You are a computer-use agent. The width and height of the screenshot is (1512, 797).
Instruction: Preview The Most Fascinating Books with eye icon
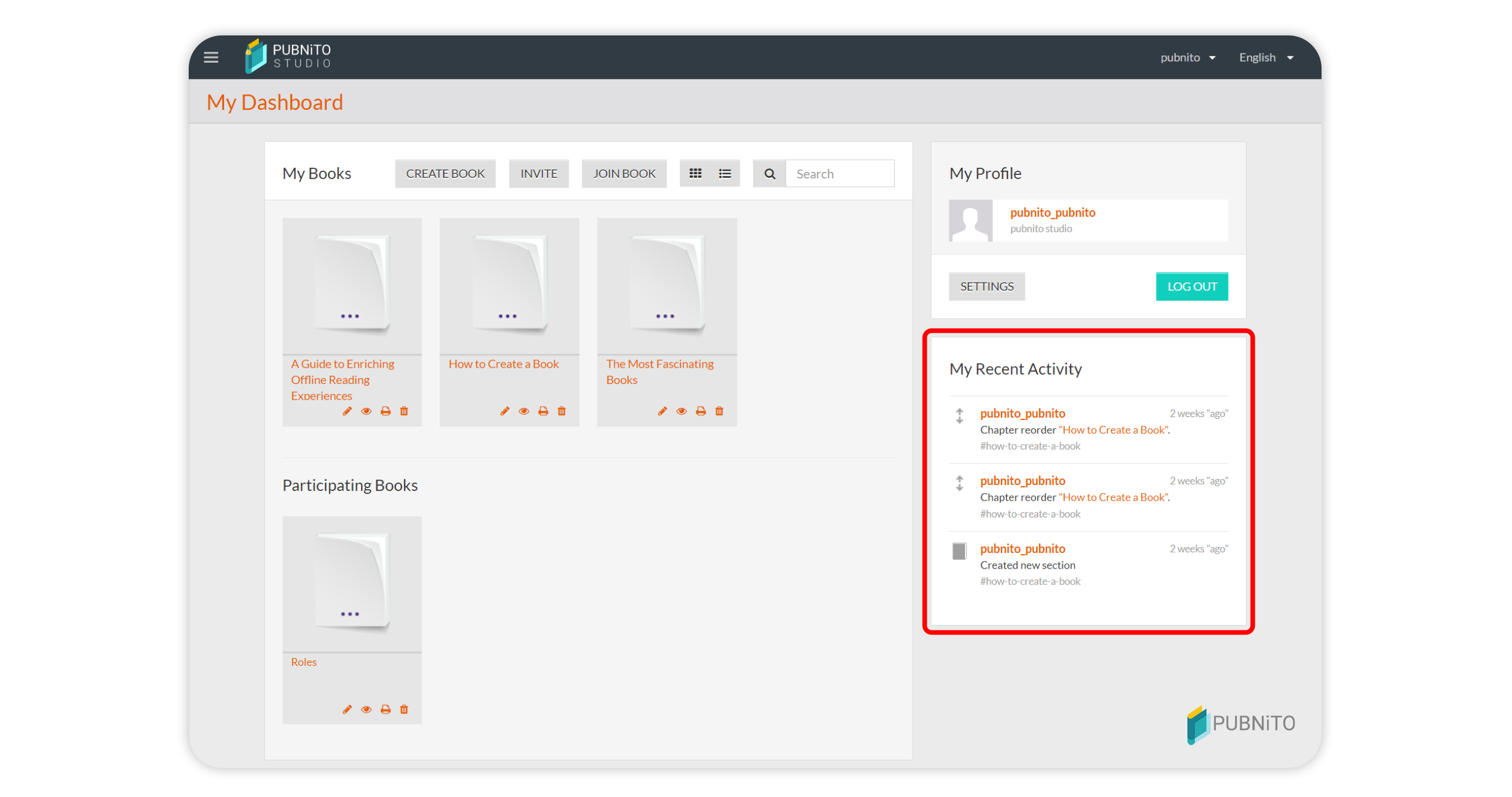click(682, 411)
